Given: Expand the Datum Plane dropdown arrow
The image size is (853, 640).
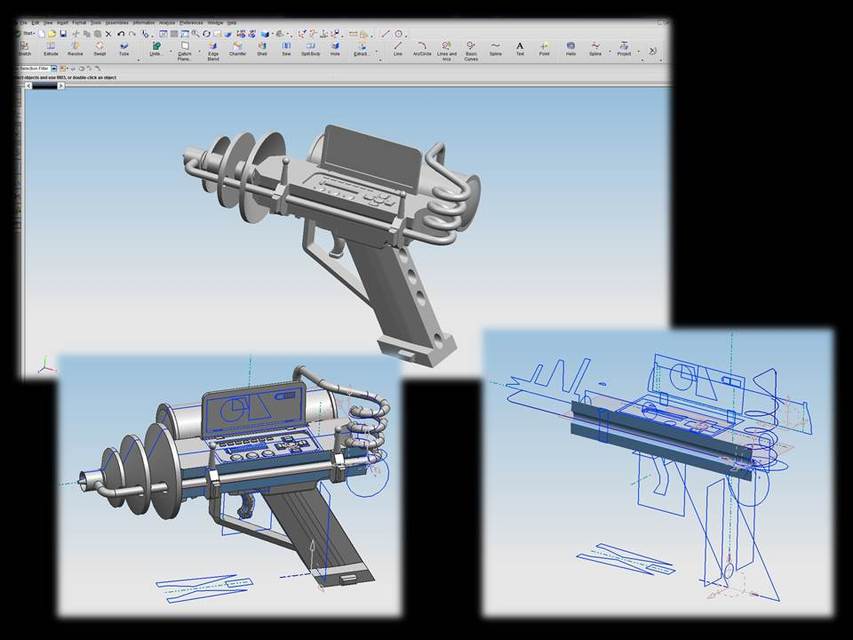Looking at the screenshot, I should point(199,50).
